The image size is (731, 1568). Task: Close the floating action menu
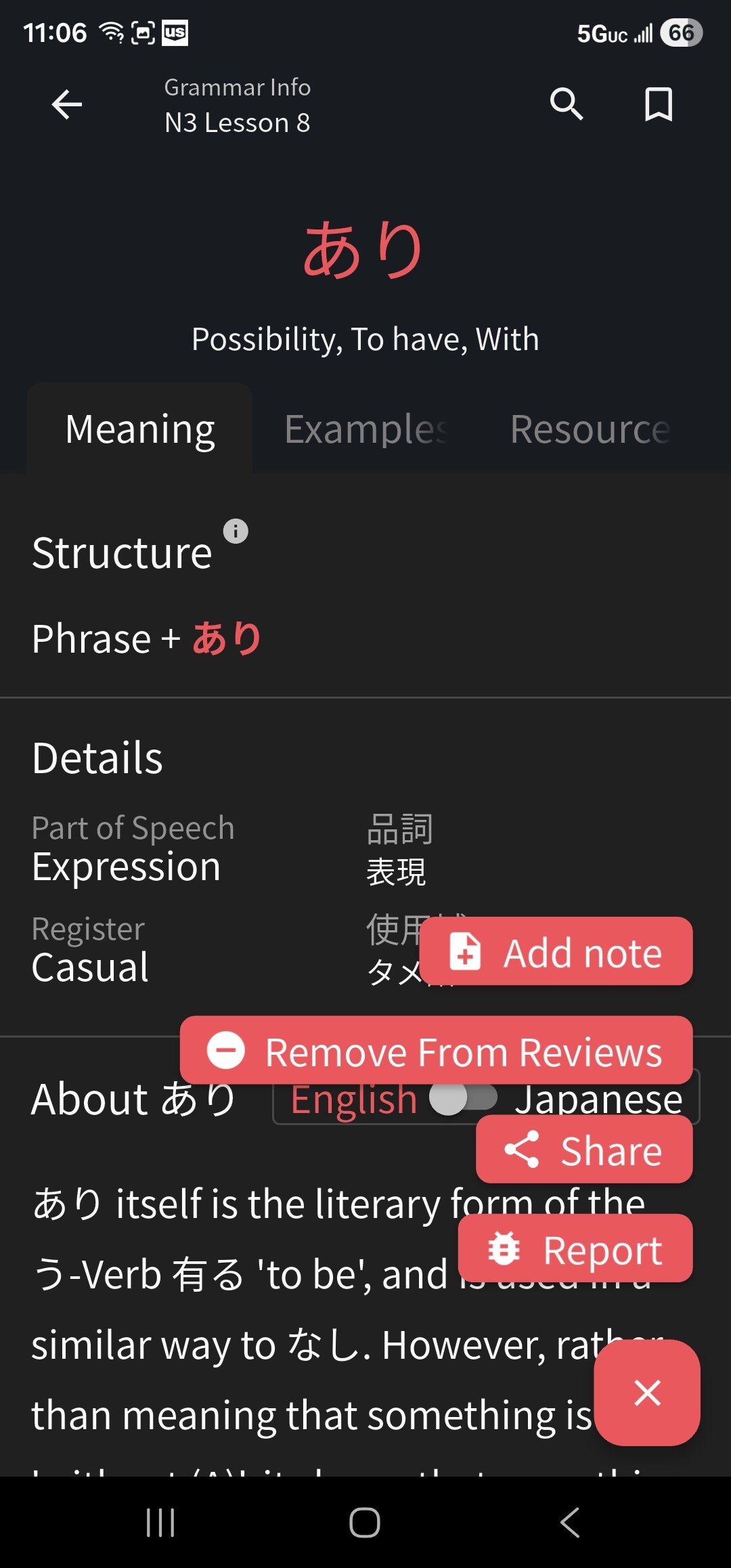tap(647, 1393)
